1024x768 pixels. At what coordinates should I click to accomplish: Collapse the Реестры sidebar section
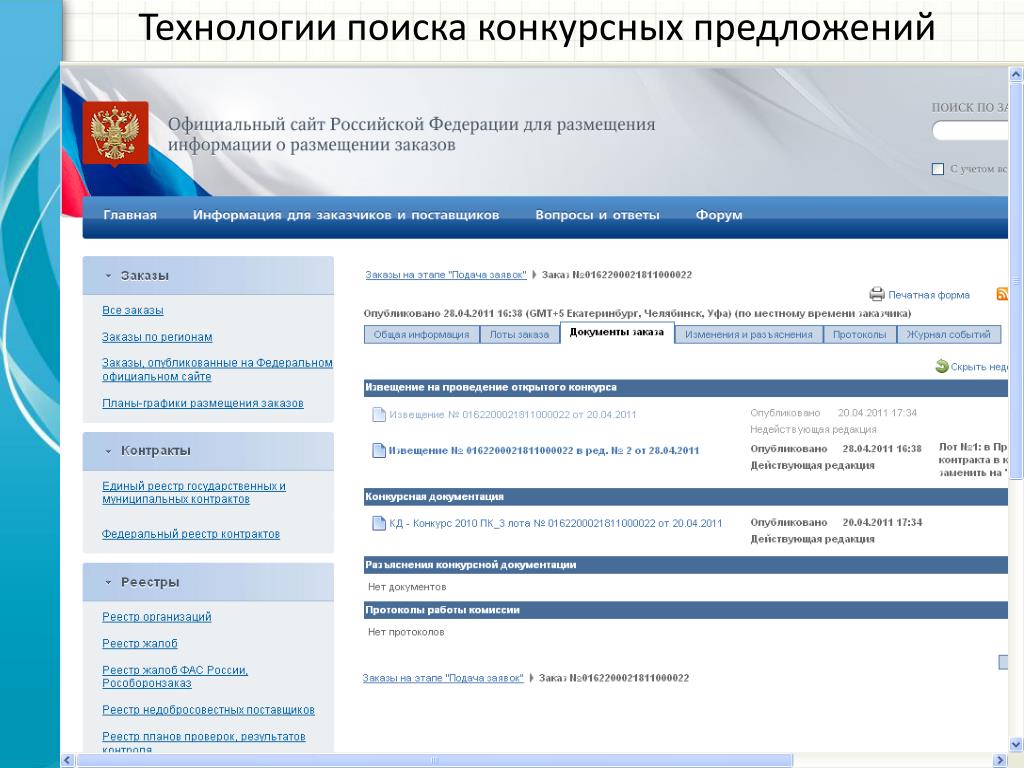click(x=108, y=582)
